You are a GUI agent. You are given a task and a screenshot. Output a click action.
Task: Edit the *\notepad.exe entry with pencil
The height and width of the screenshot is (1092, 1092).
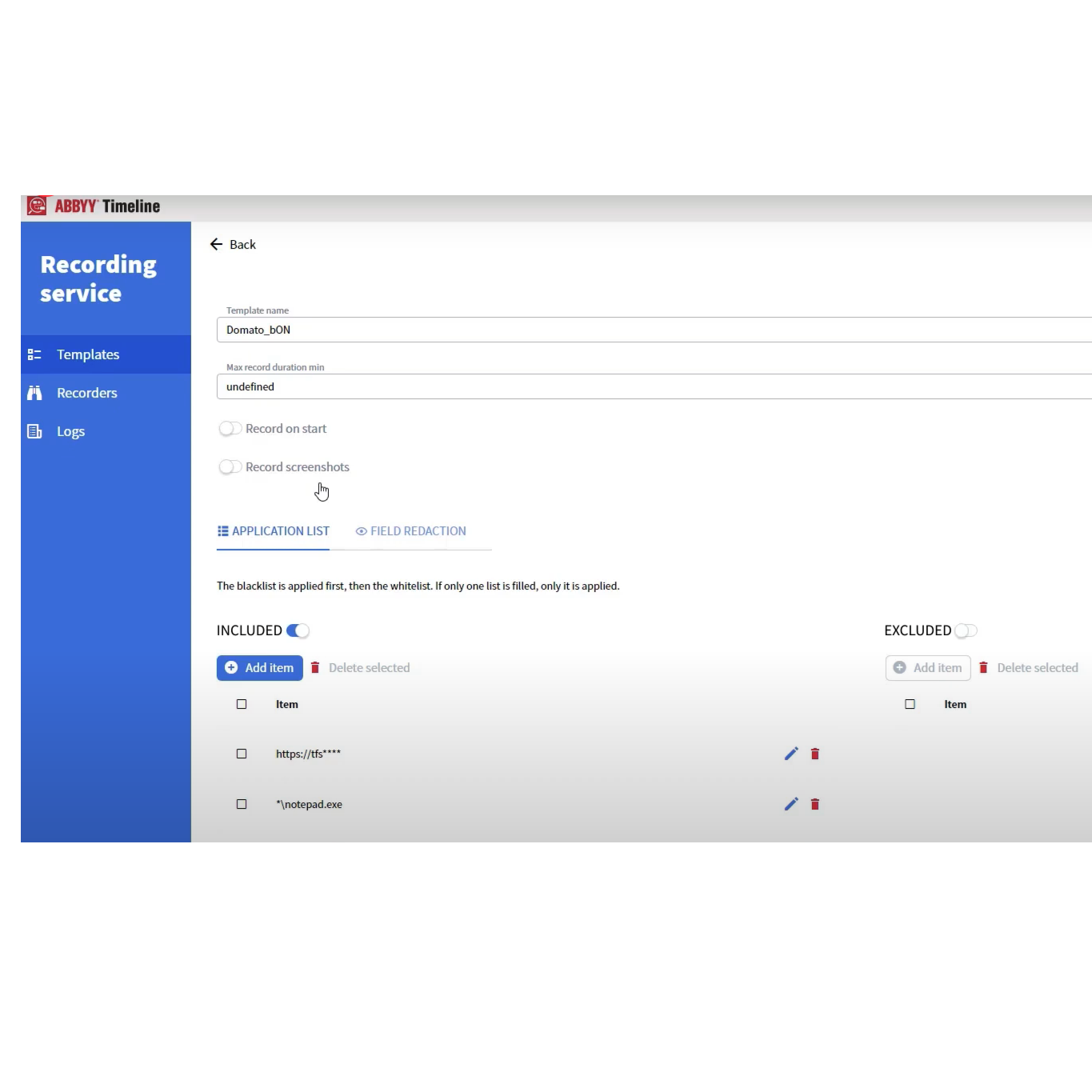791,804
